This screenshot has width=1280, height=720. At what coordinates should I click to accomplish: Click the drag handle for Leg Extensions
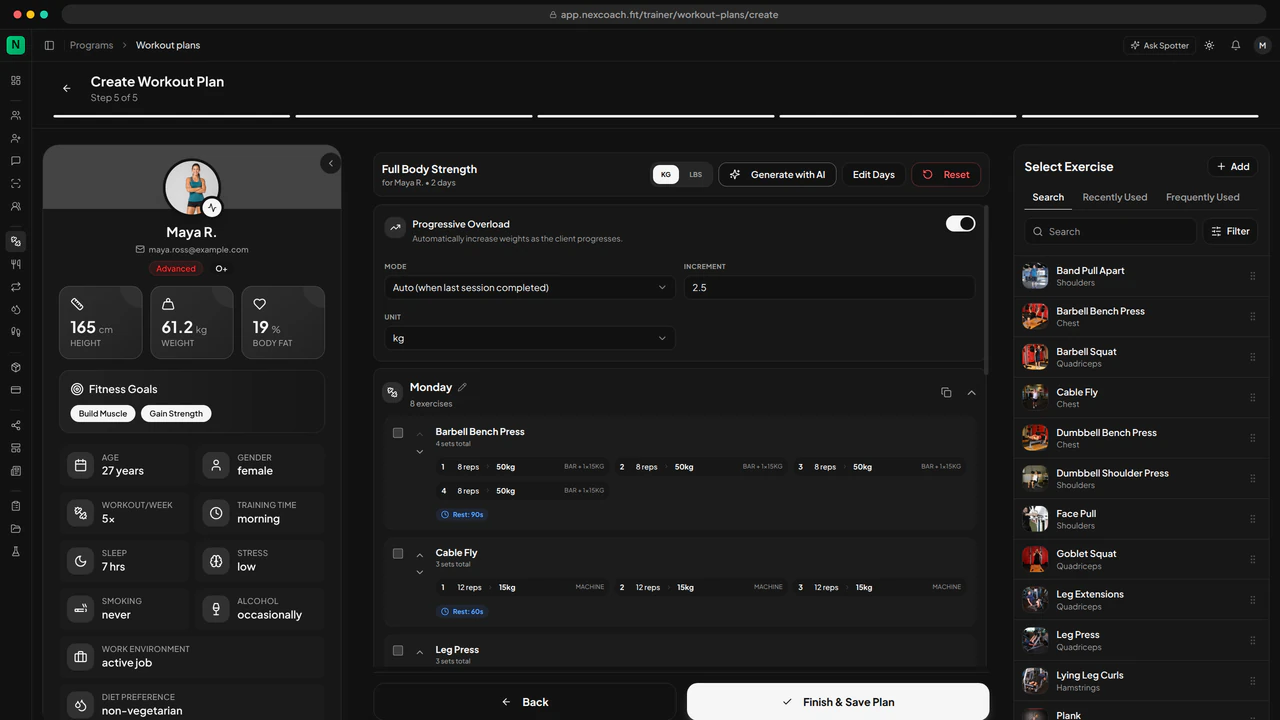pos(1252,600)
